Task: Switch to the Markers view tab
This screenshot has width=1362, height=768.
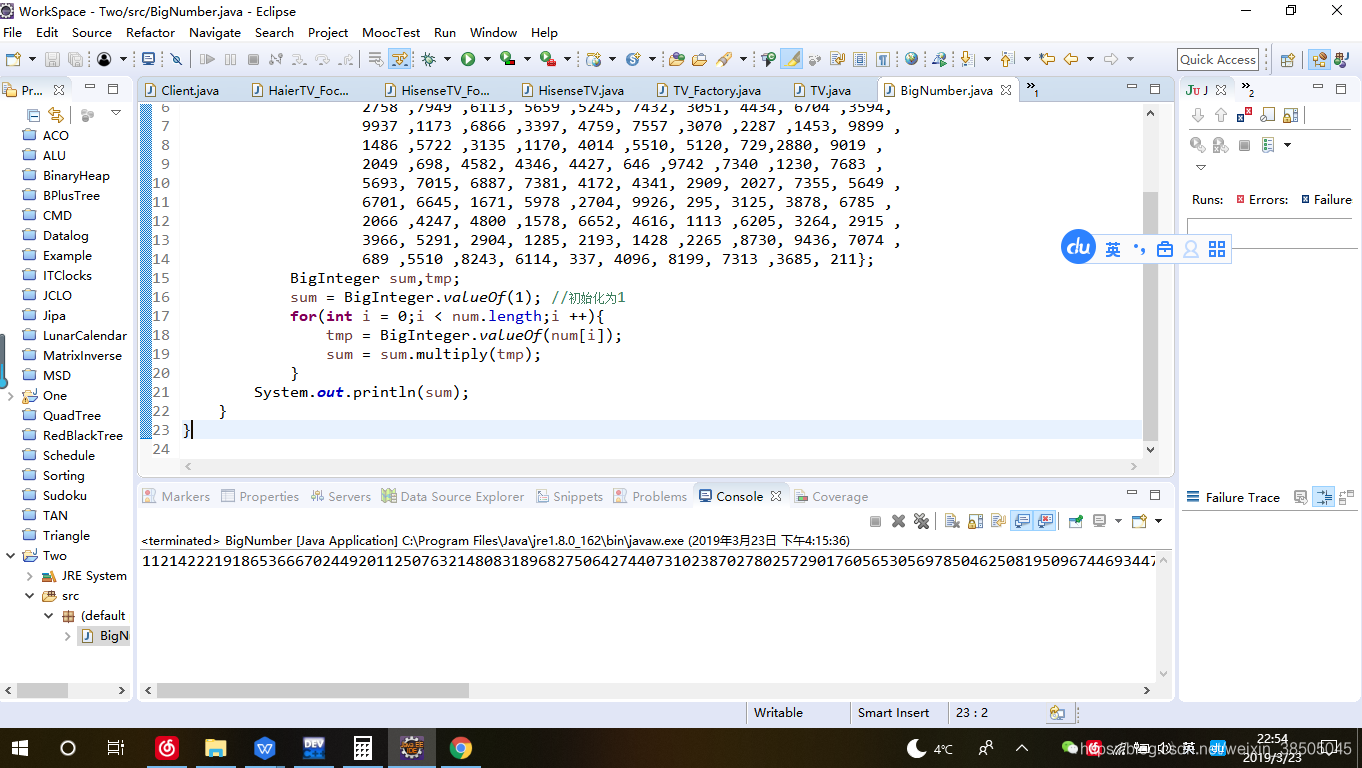Action: point(177,496)
